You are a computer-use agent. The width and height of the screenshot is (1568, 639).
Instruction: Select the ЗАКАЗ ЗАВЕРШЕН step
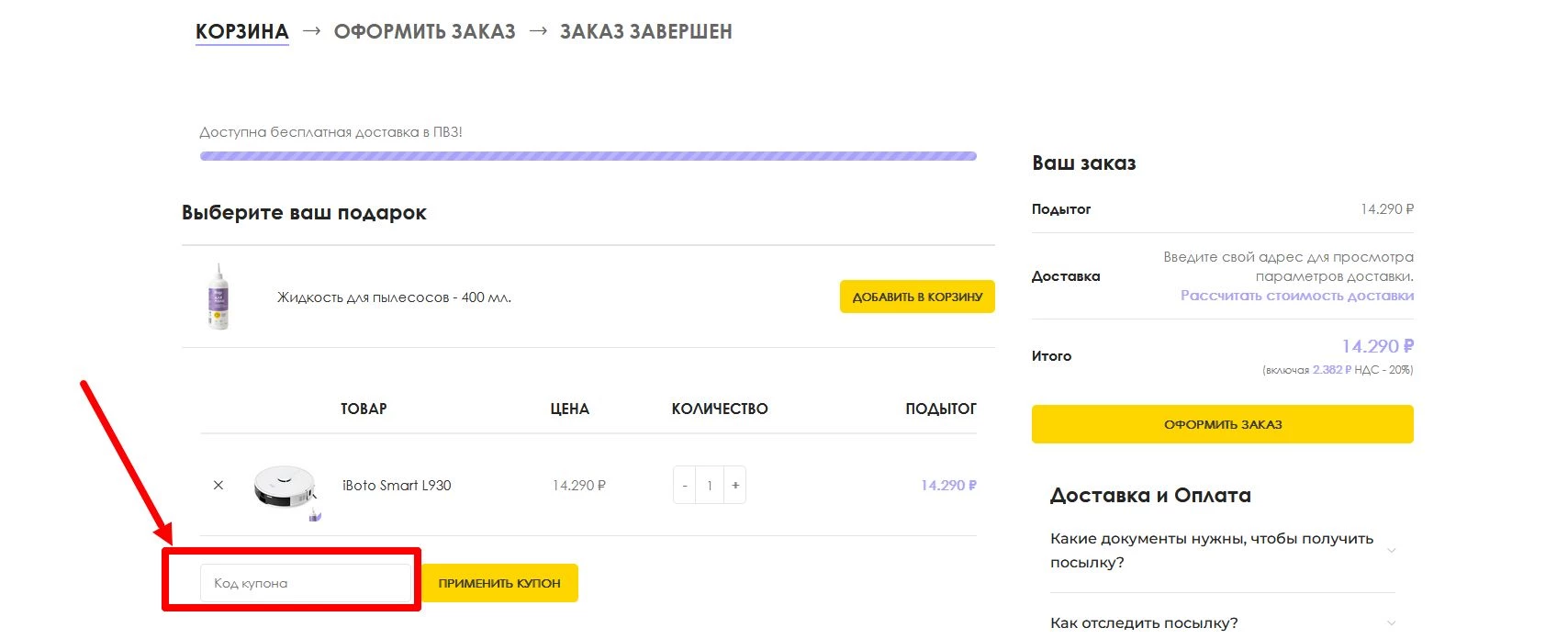click(x=645, y=32)
